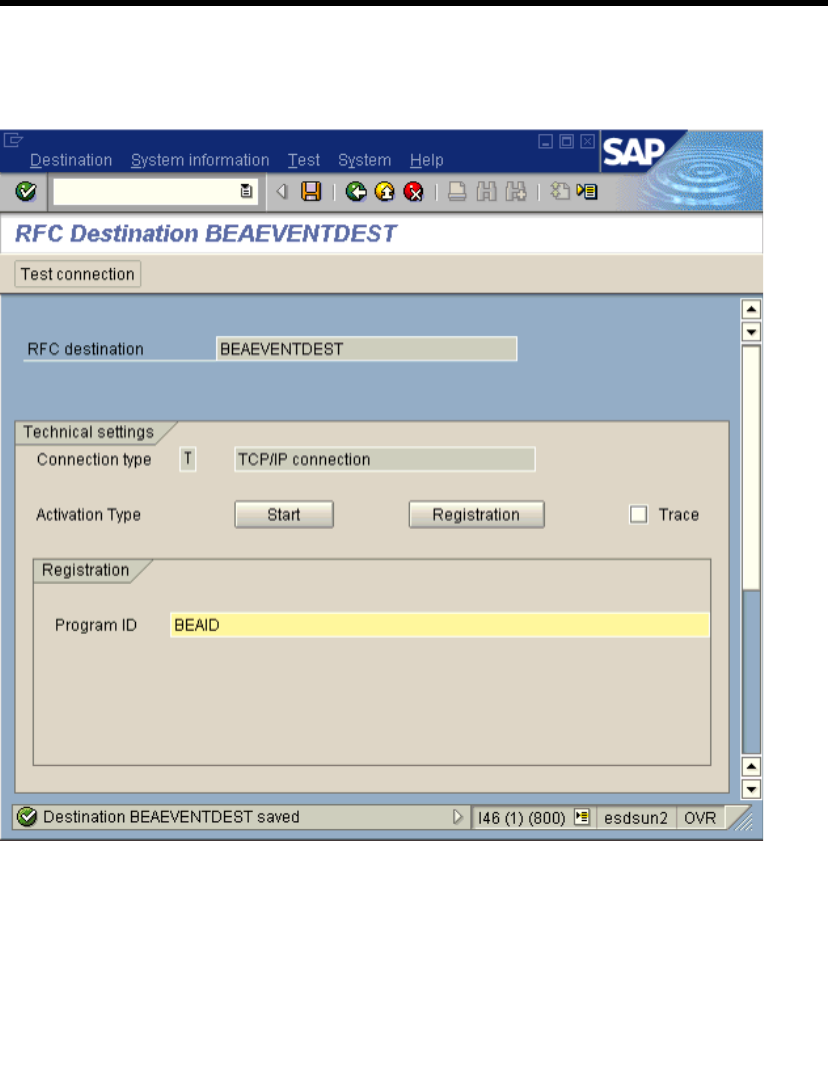Click 'Destination BEAEVENTDEST saved' status message
The image size is (828, 1077).
pos(171,817)
